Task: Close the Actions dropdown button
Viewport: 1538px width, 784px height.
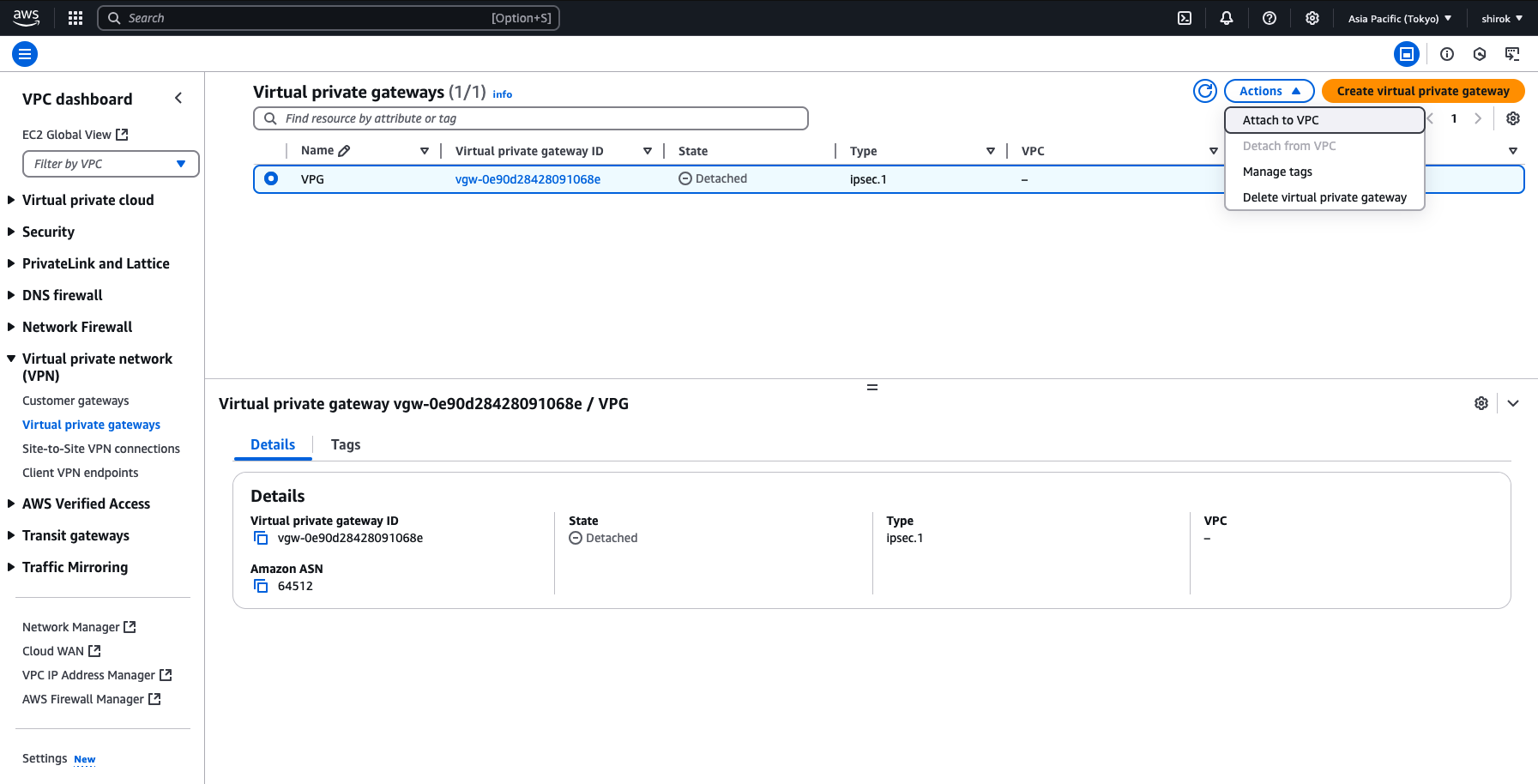Action: tap(1270, 91)
